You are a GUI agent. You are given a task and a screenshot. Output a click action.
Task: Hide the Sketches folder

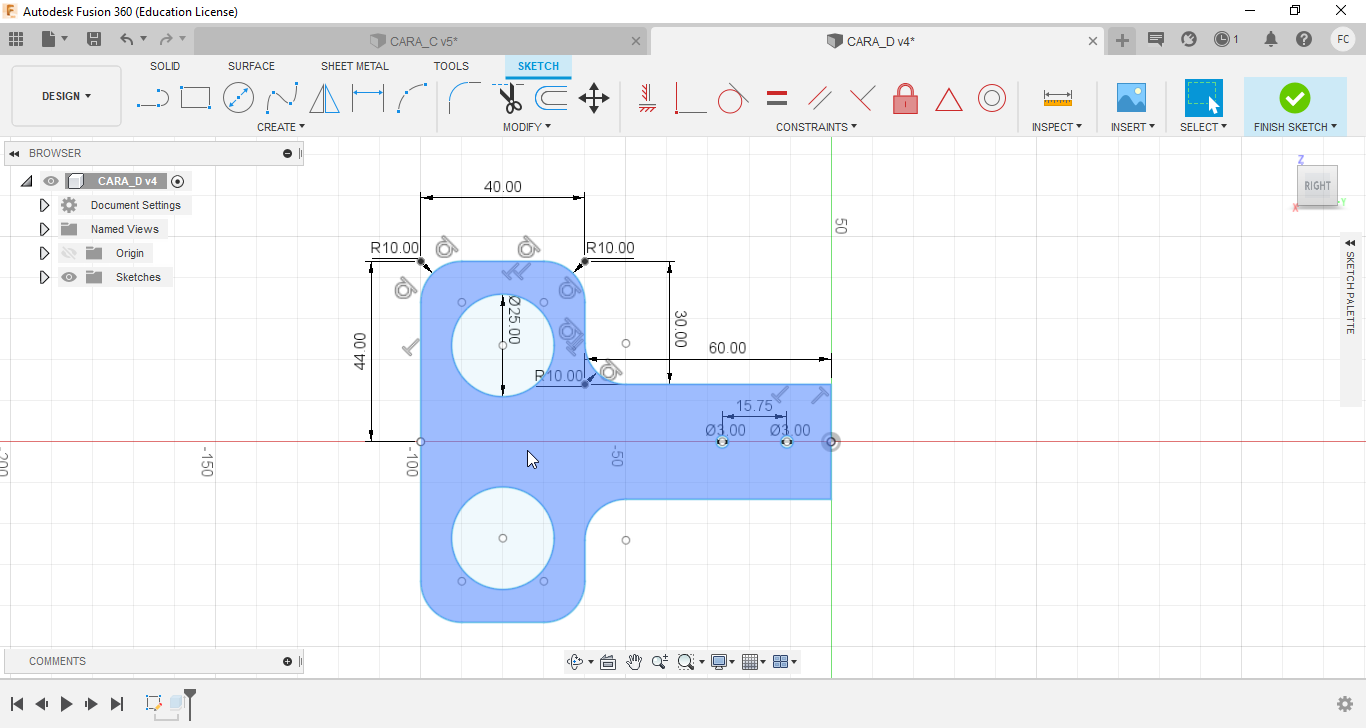click(x=69, y=277)
